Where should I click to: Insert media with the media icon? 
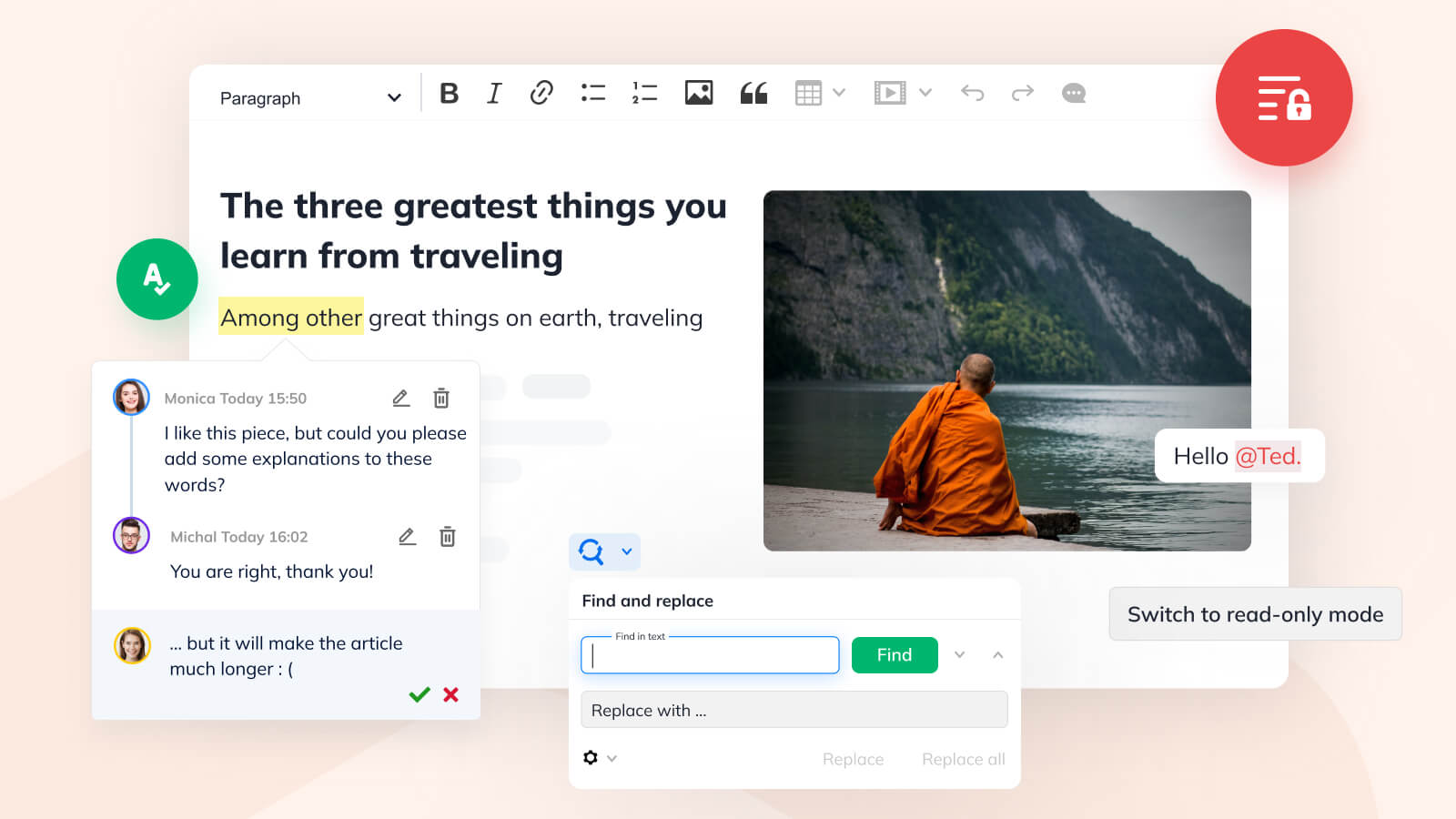(890, 93)
